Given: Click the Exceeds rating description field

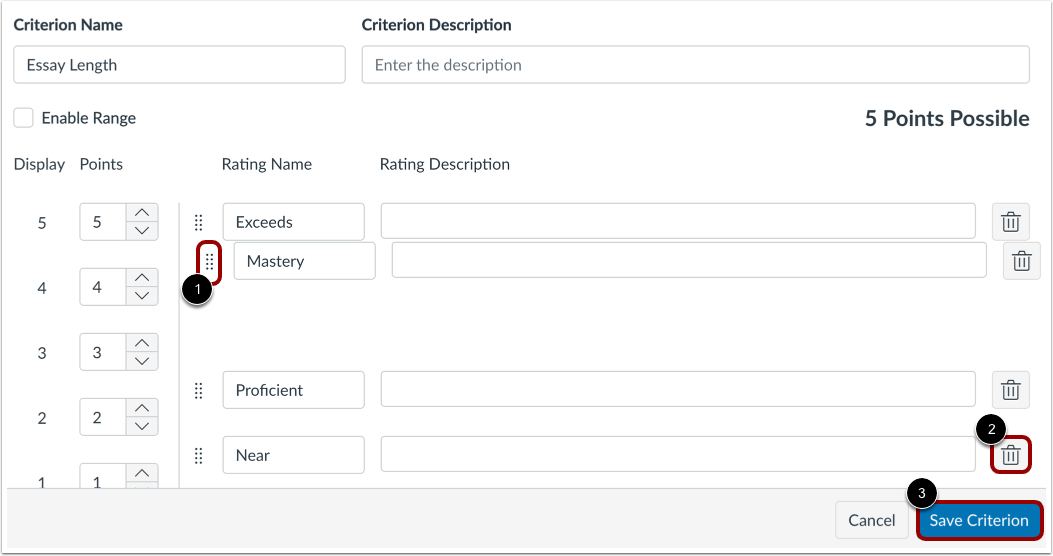Looking at the screenshot, I should tap(677, 222).
